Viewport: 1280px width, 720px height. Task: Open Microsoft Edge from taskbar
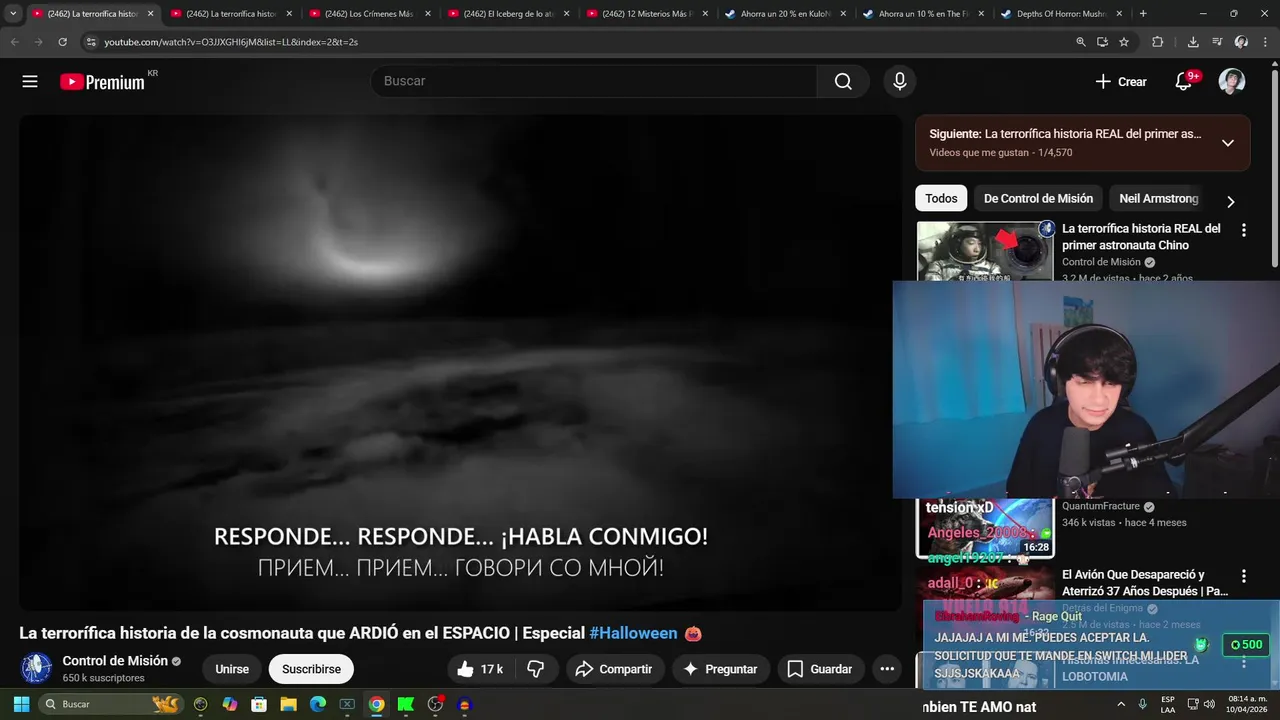318,704
